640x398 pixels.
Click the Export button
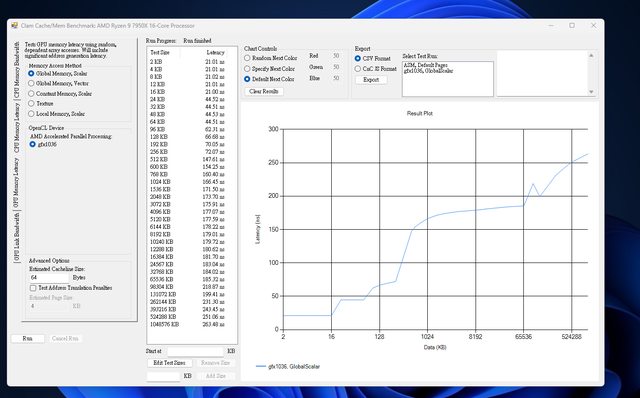pos(371,80)
